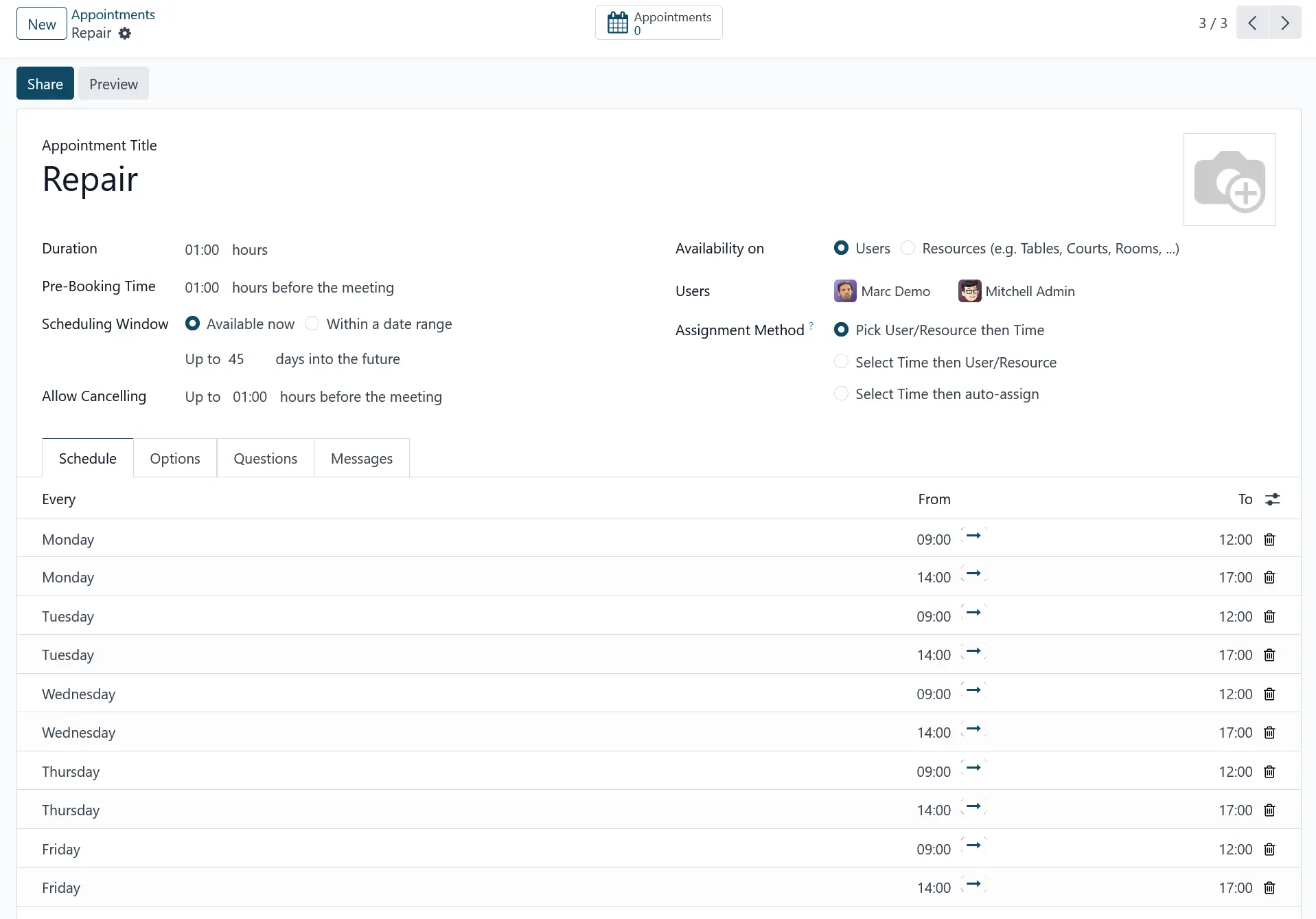Click the Share button
Viewport: 1316px width, 919px height.
(45, 84)
